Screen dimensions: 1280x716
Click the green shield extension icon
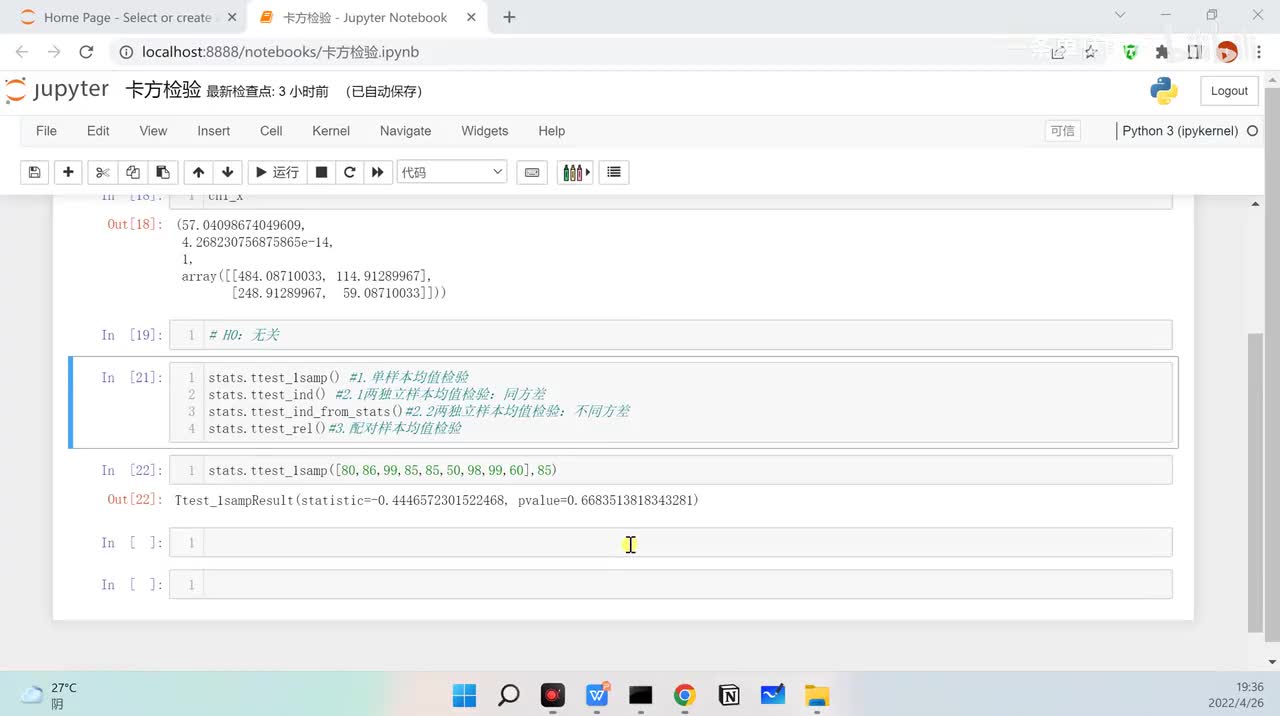[x=1131, y=52]
